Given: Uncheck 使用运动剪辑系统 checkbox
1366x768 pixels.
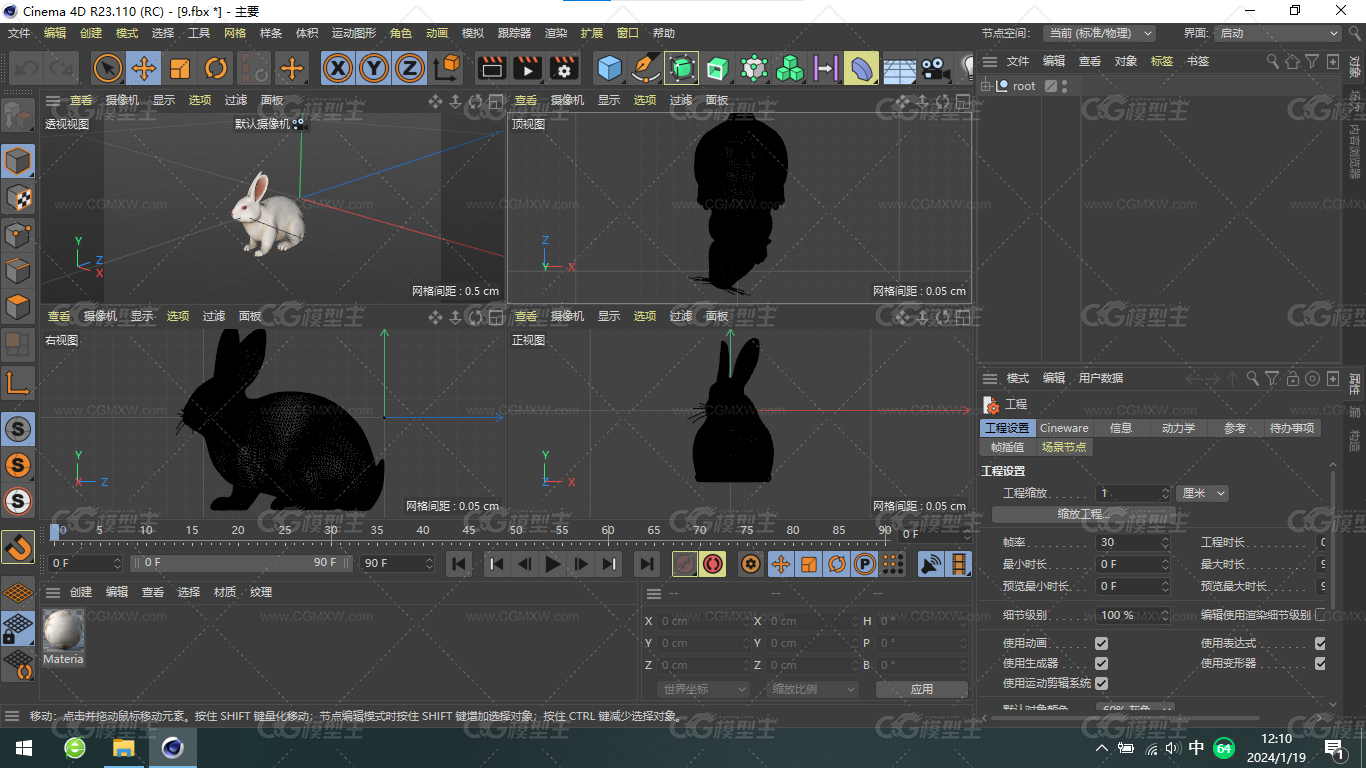Looking at the screenshot, I should tap(1101, 683).
